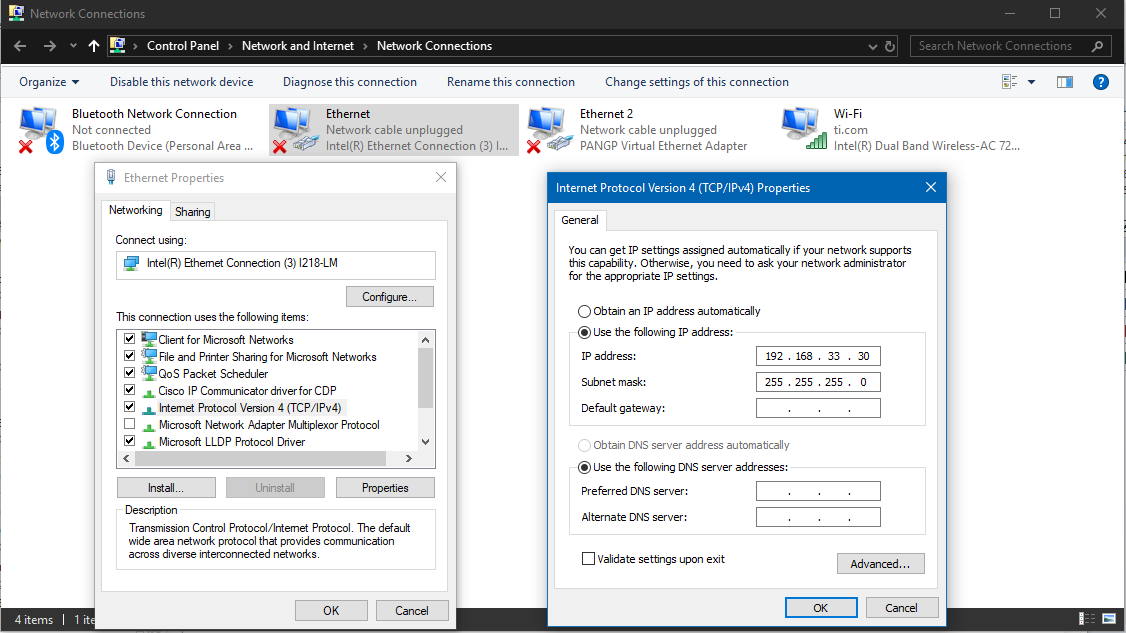
Task: Select Bluetooth Network Connection adapter icon
Action: click(41, 130)
